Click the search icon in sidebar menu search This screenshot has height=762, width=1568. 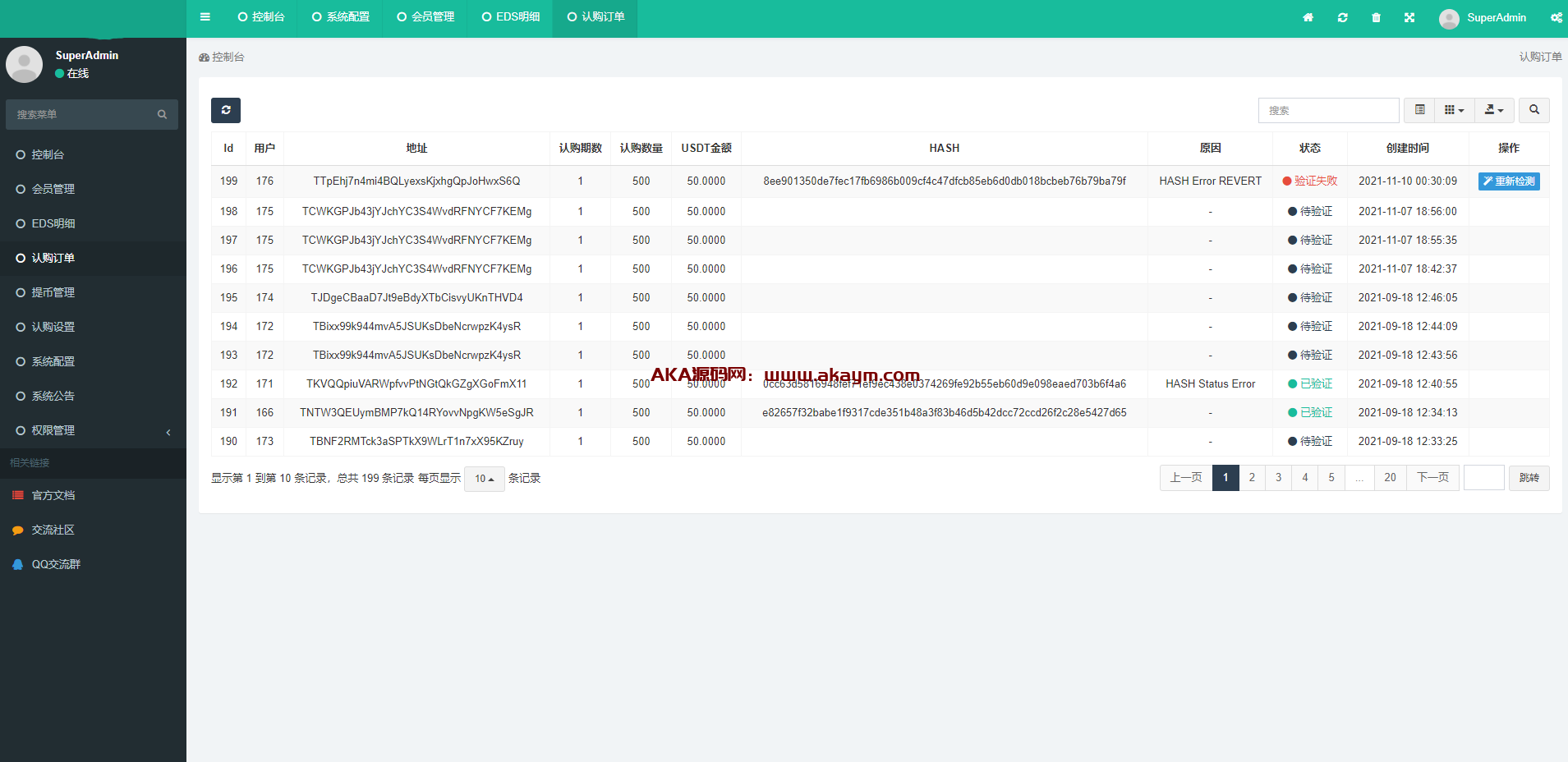(162, 115)
